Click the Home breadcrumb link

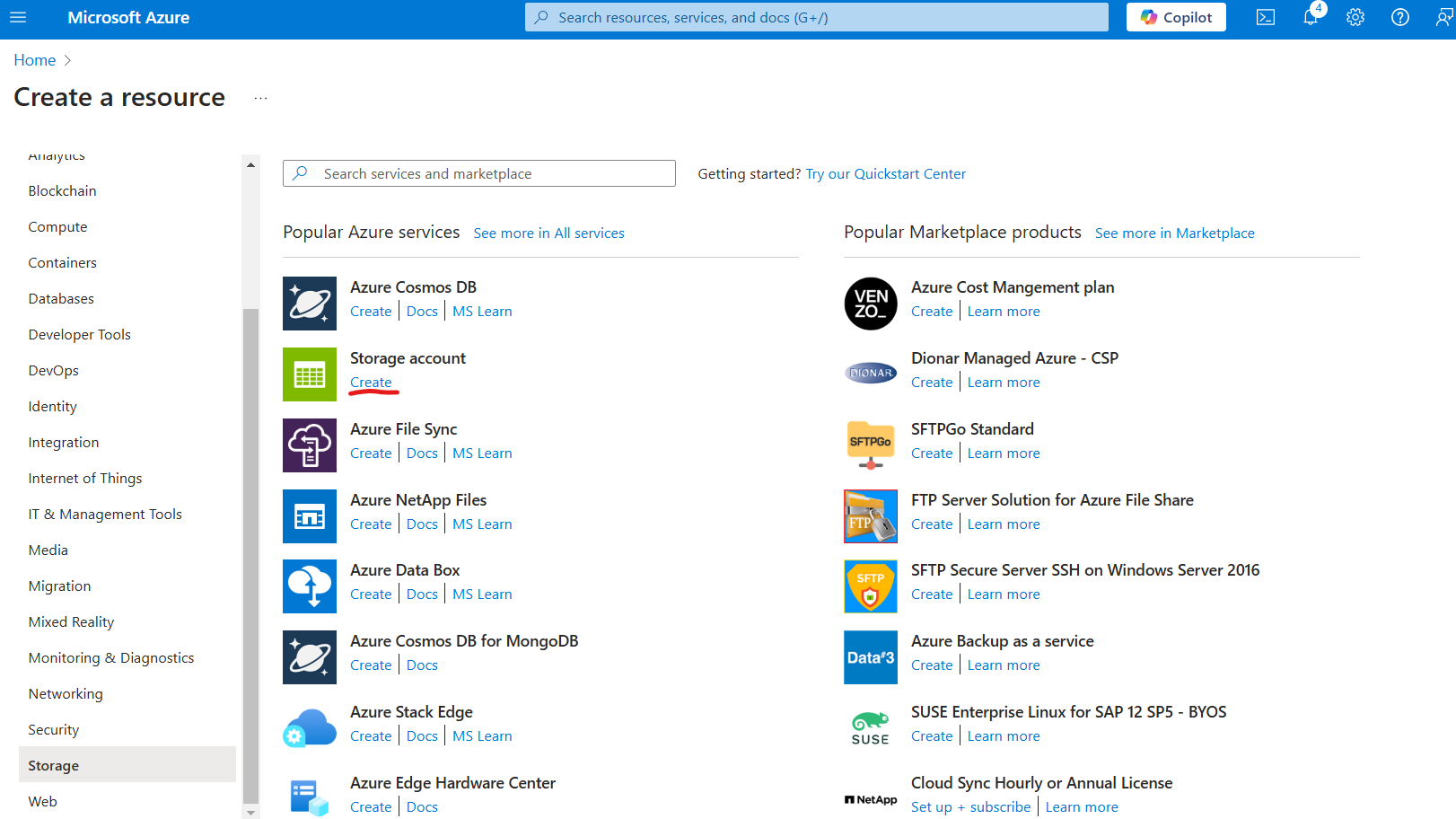(x=35, y=60)
